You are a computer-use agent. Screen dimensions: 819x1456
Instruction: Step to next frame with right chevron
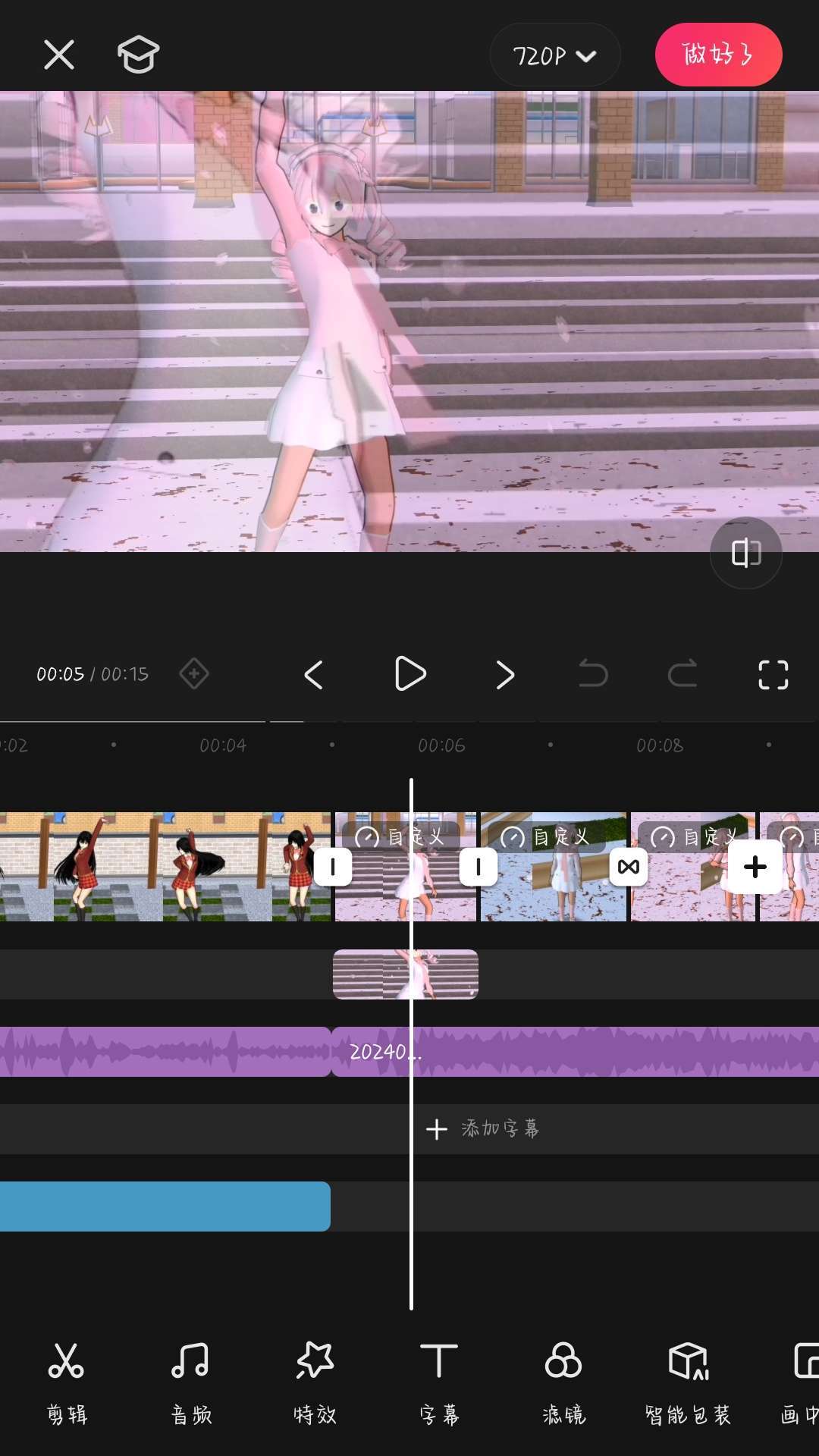[505, 674]
